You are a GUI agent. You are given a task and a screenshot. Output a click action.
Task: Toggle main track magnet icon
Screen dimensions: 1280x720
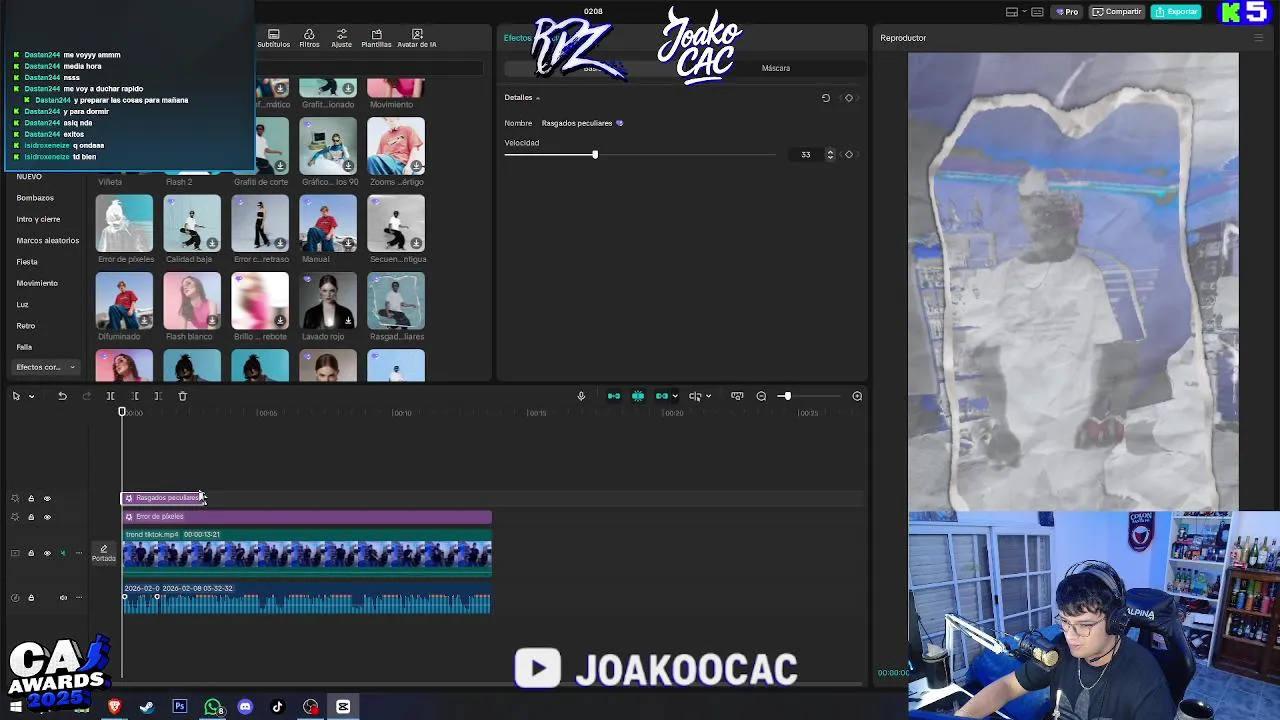614,396
